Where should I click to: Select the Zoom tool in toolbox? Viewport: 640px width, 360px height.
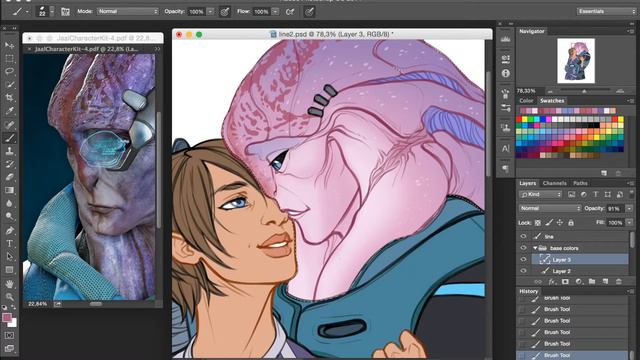(9, 297)
